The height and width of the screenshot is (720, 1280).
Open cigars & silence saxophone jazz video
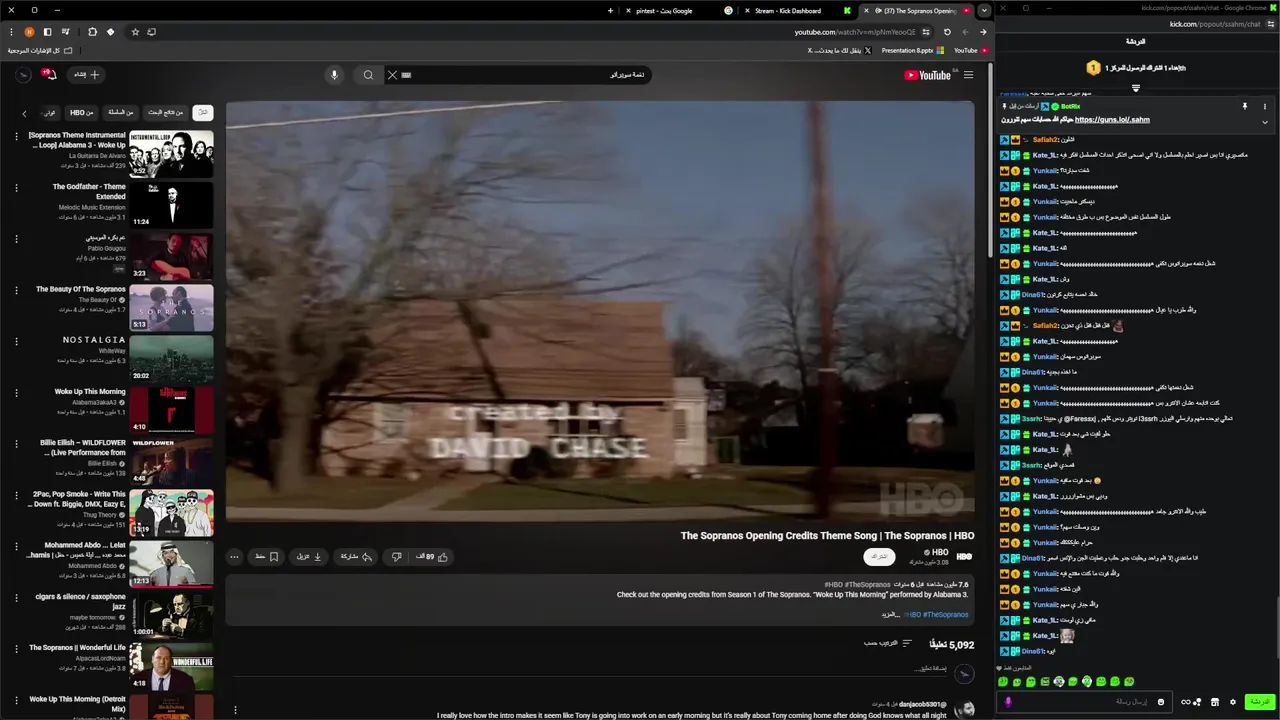pos(171,616)
